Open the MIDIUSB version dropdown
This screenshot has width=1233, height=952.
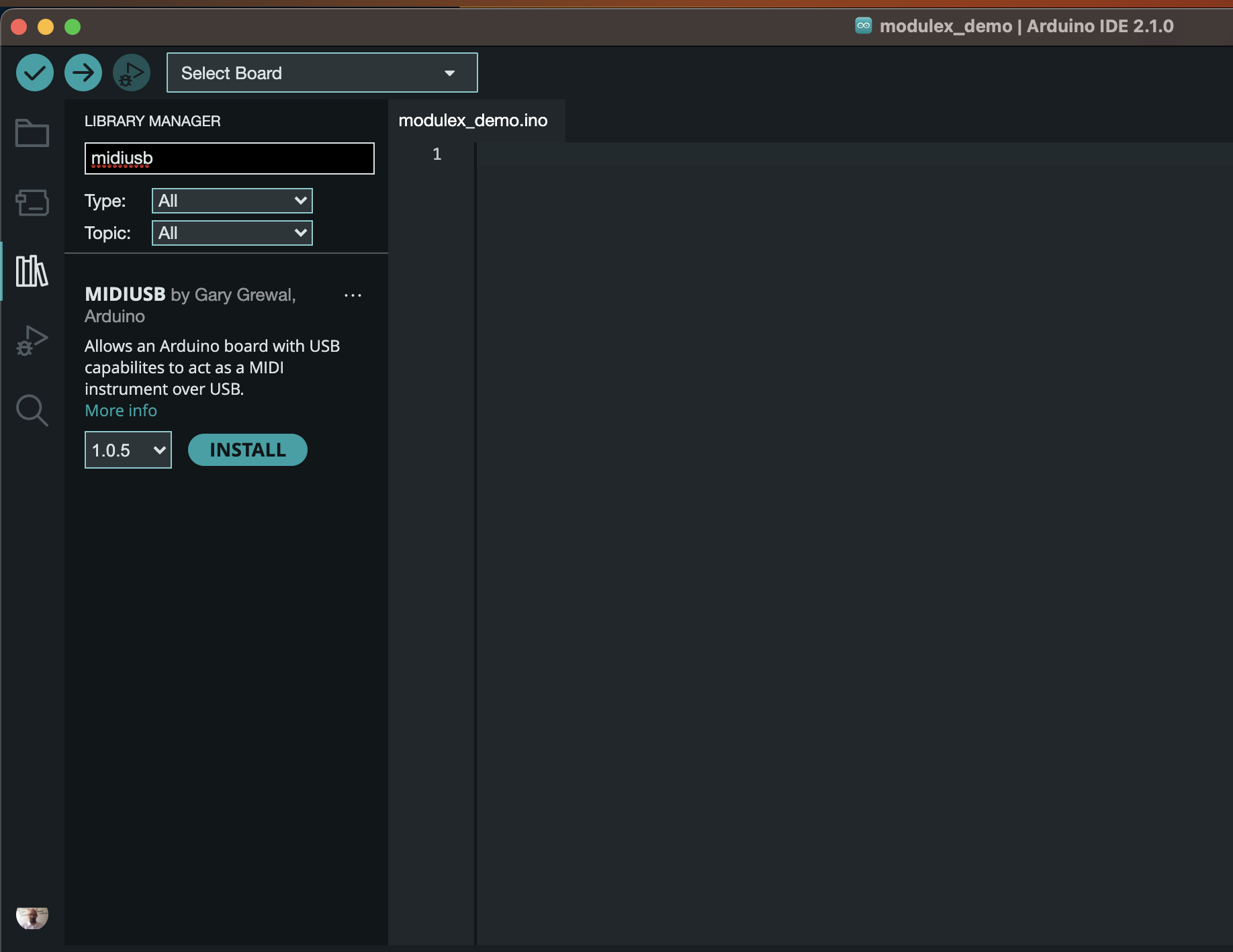click(128, 450)
